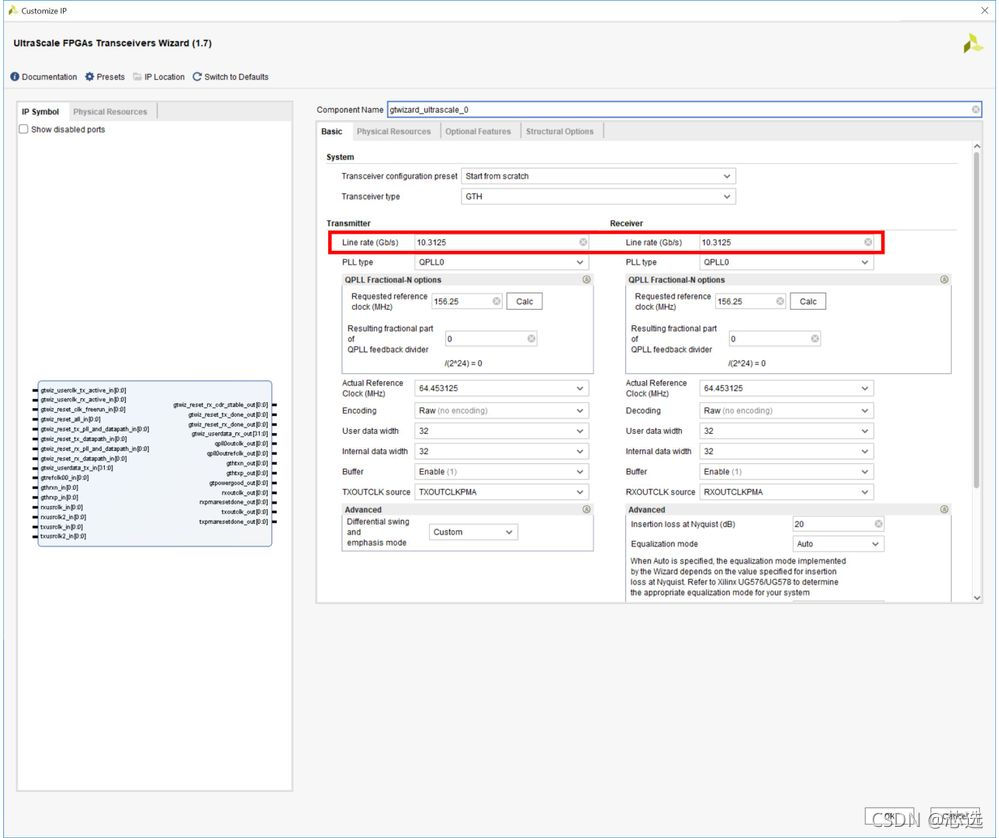This screenshot has height=838, width=999.
Task: Open Transceiver configuration preset dropdown
Action: coord(598,176)
